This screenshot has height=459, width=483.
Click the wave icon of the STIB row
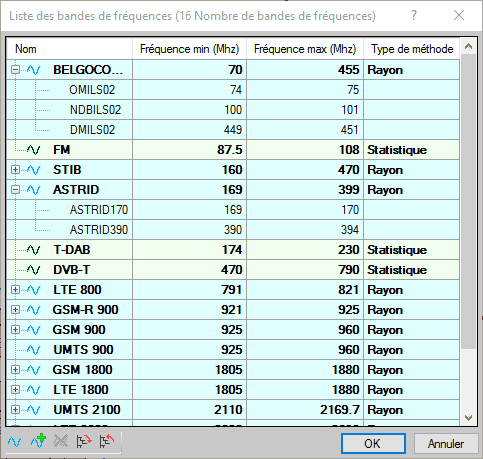click(34, 170)
